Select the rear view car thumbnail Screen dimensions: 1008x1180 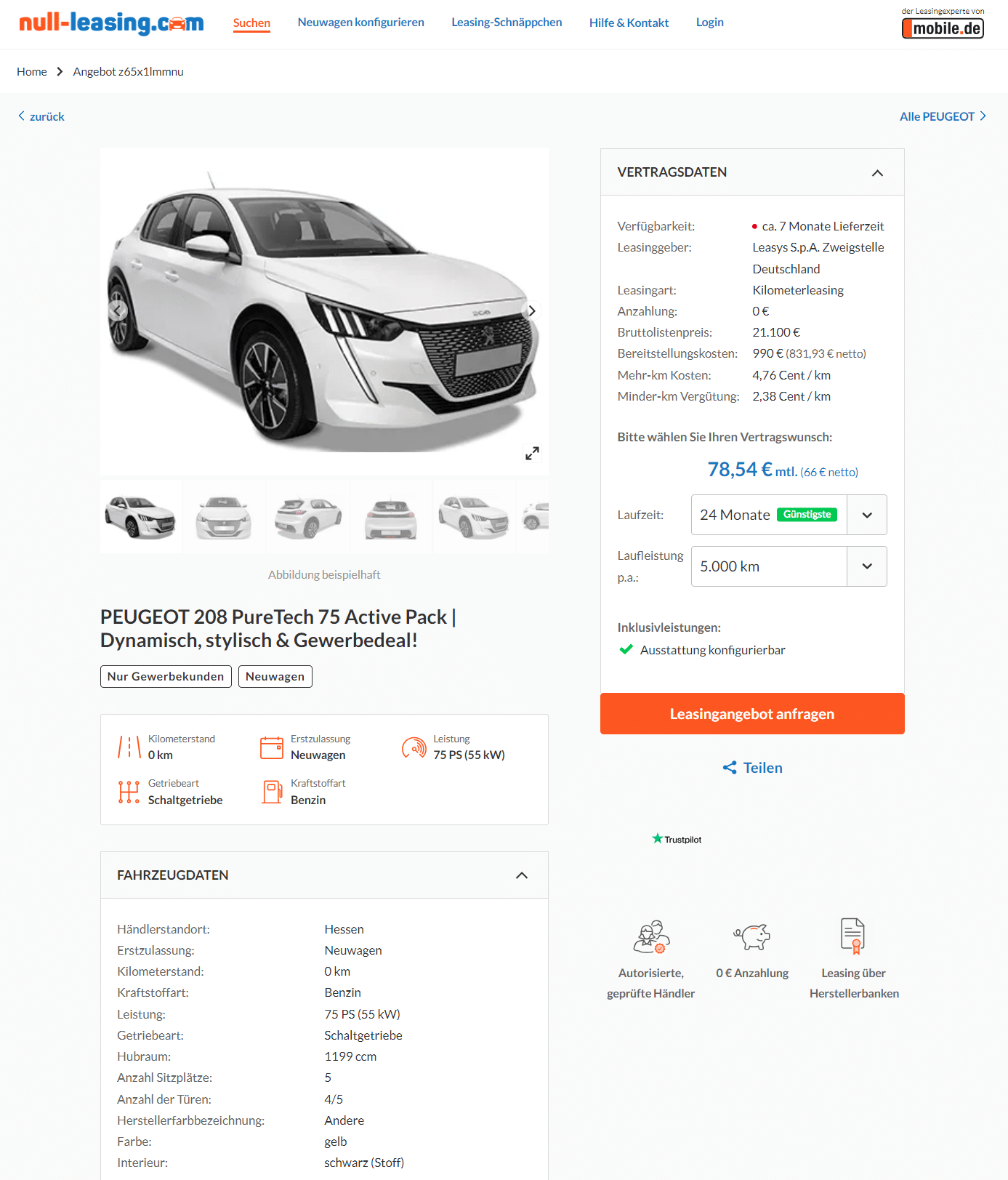[391, 517]
